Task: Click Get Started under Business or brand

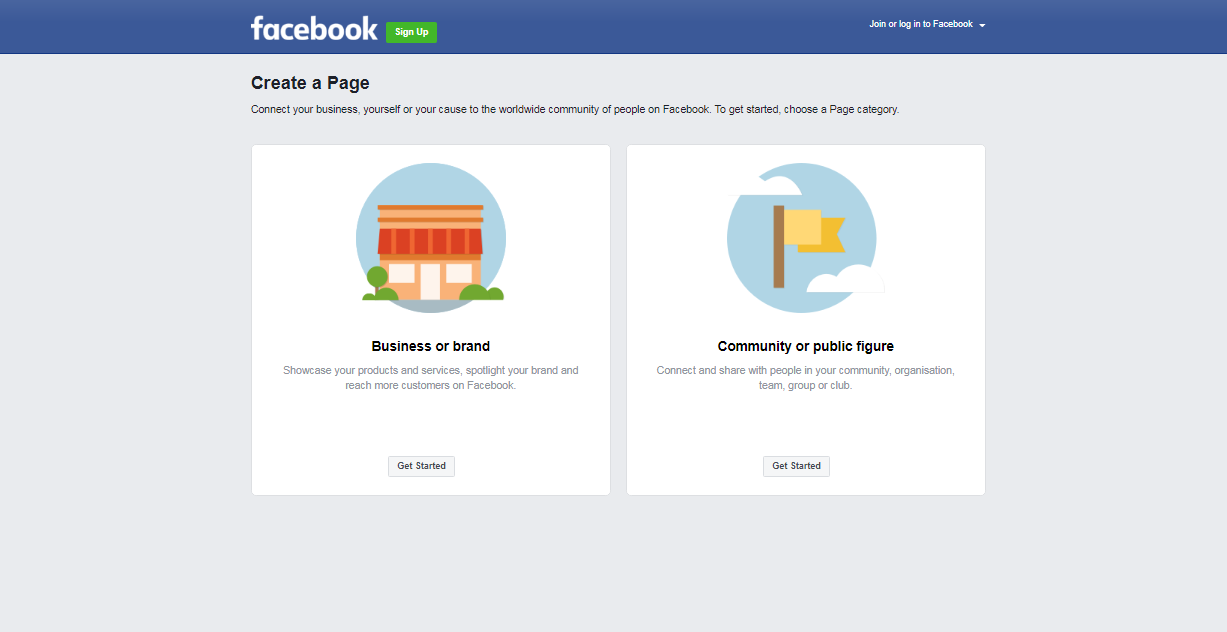Action: click(421, 466)
